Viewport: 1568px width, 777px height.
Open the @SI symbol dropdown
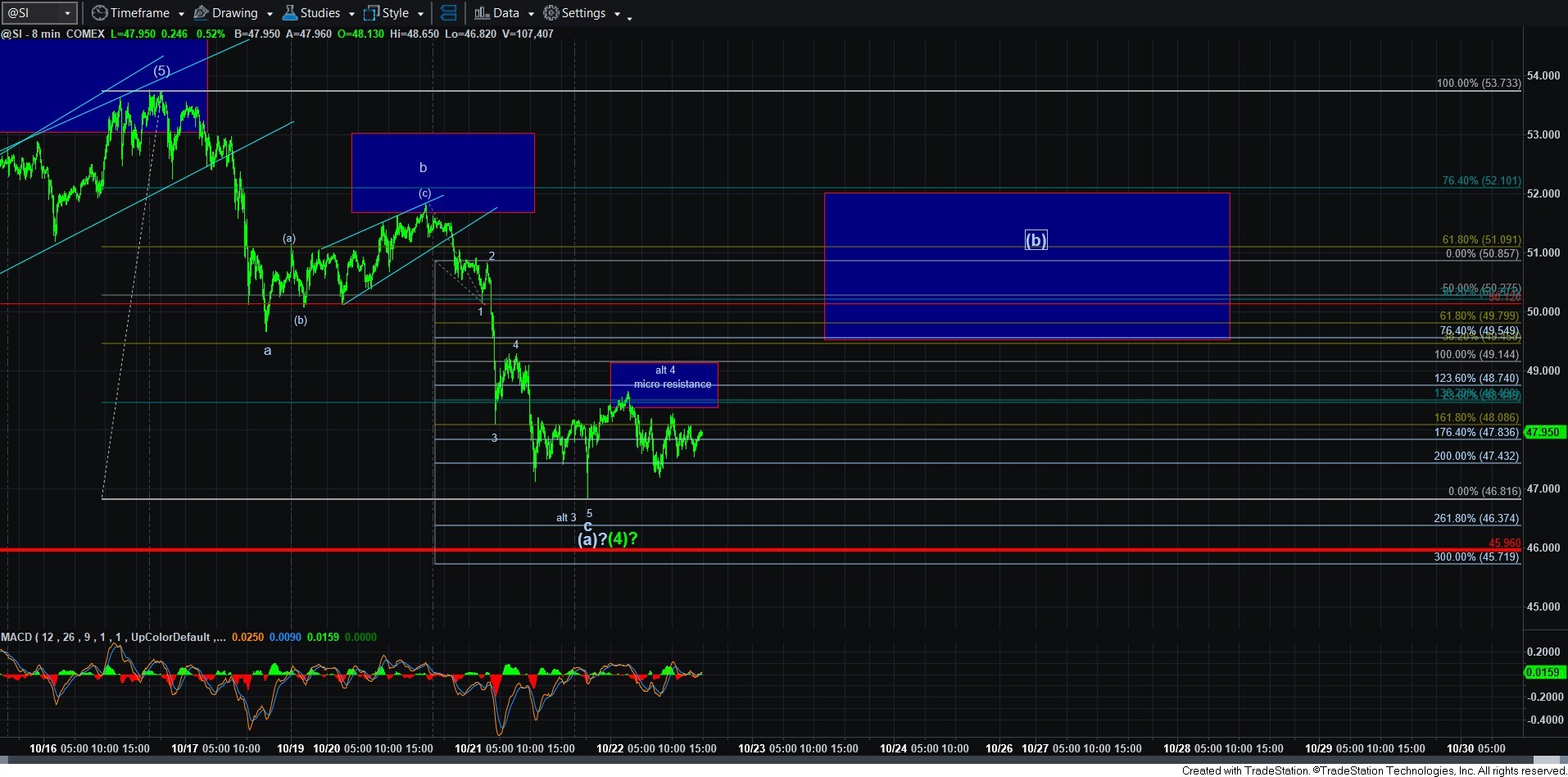tap(67, 13)
